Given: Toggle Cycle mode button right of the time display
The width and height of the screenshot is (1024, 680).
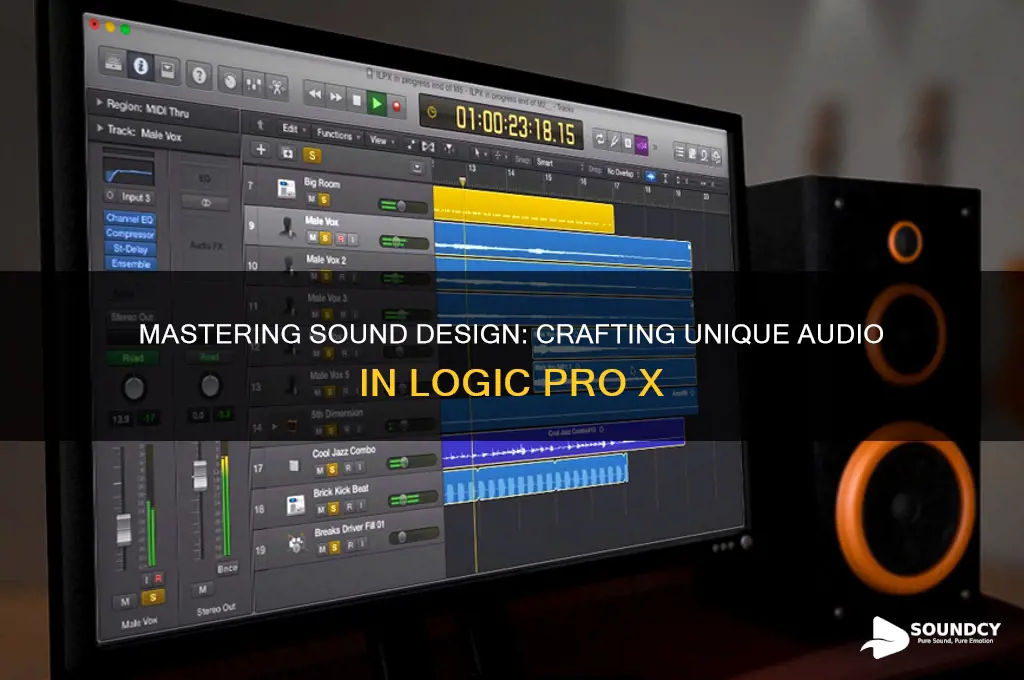Looking at the screenshot, I should pyautogui.click(x=600, y=138).
